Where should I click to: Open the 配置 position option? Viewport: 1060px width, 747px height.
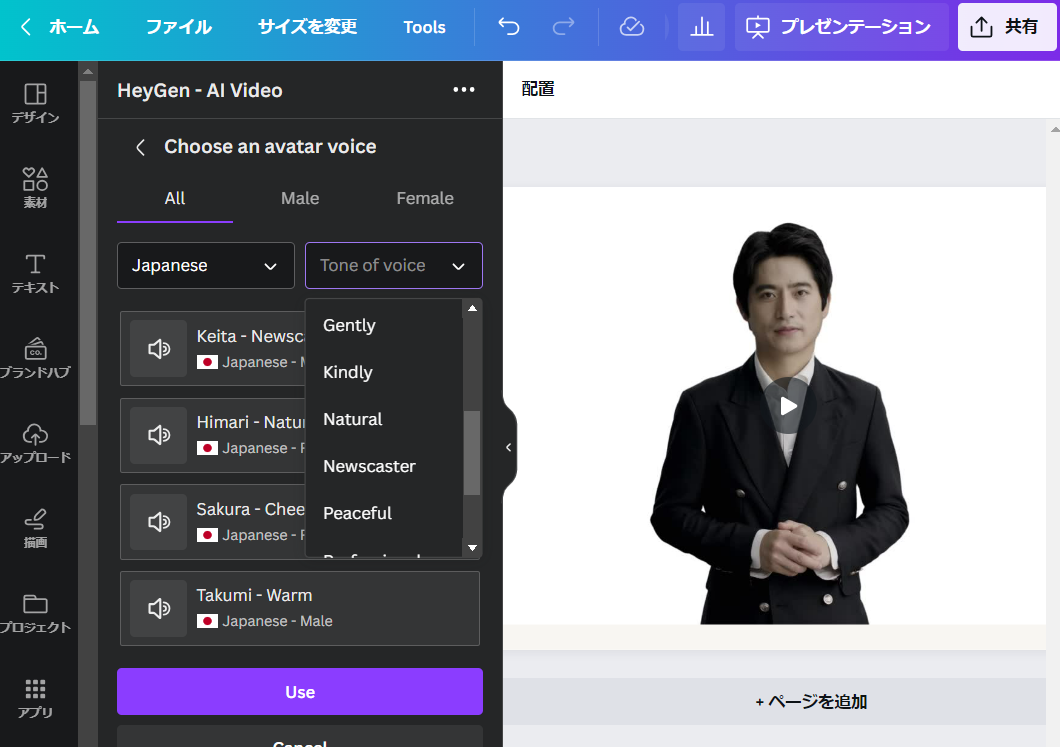point(538,89)
